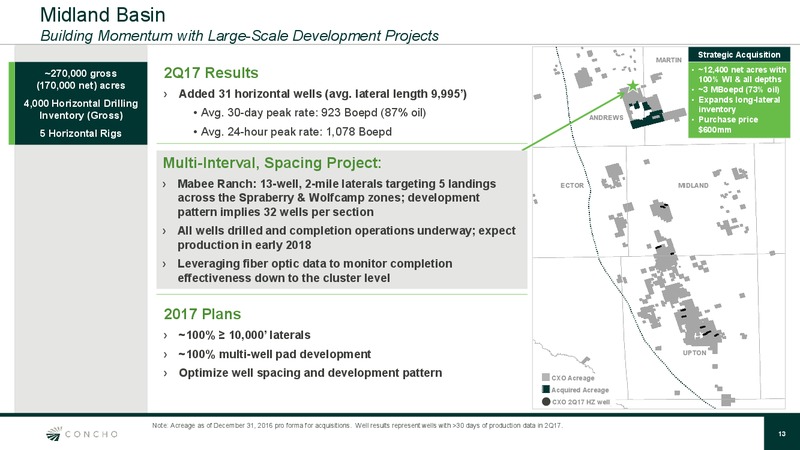Click the '2Q17 Results' heading
800x450 pixels.
tap(211, 73)
